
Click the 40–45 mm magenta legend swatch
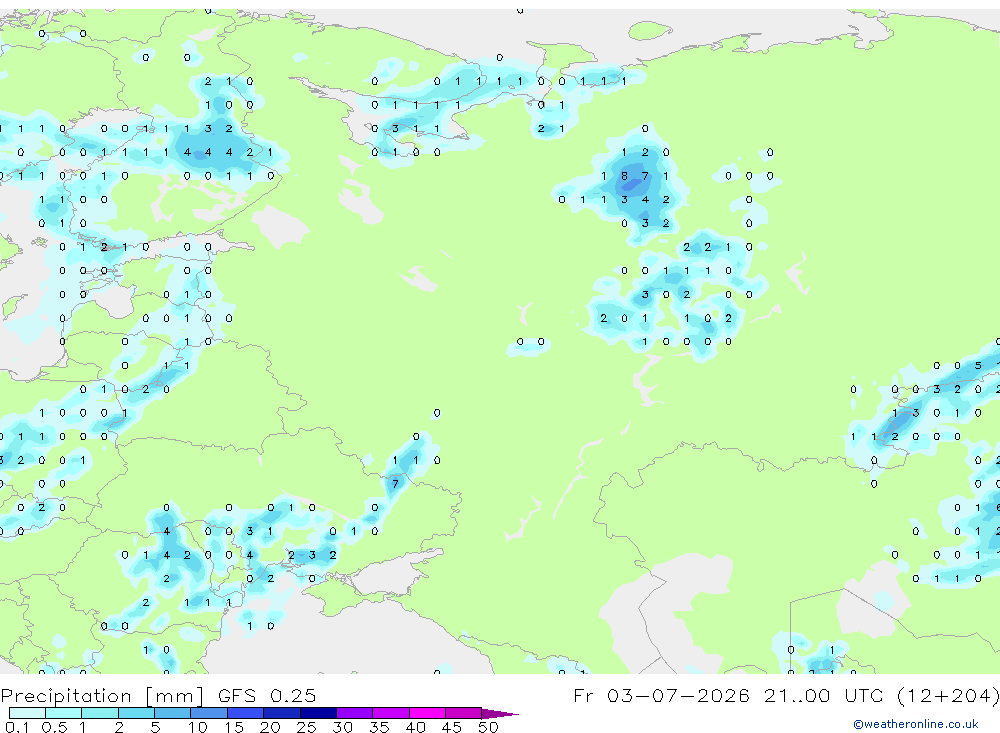point(427,713)
